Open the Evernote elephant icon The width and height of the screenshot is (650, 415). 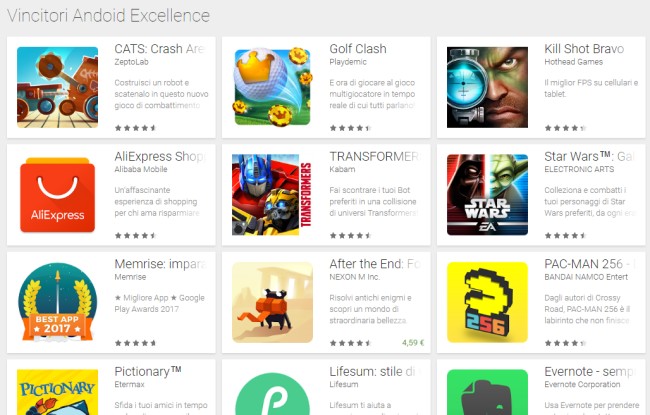[x=488, y=392]
